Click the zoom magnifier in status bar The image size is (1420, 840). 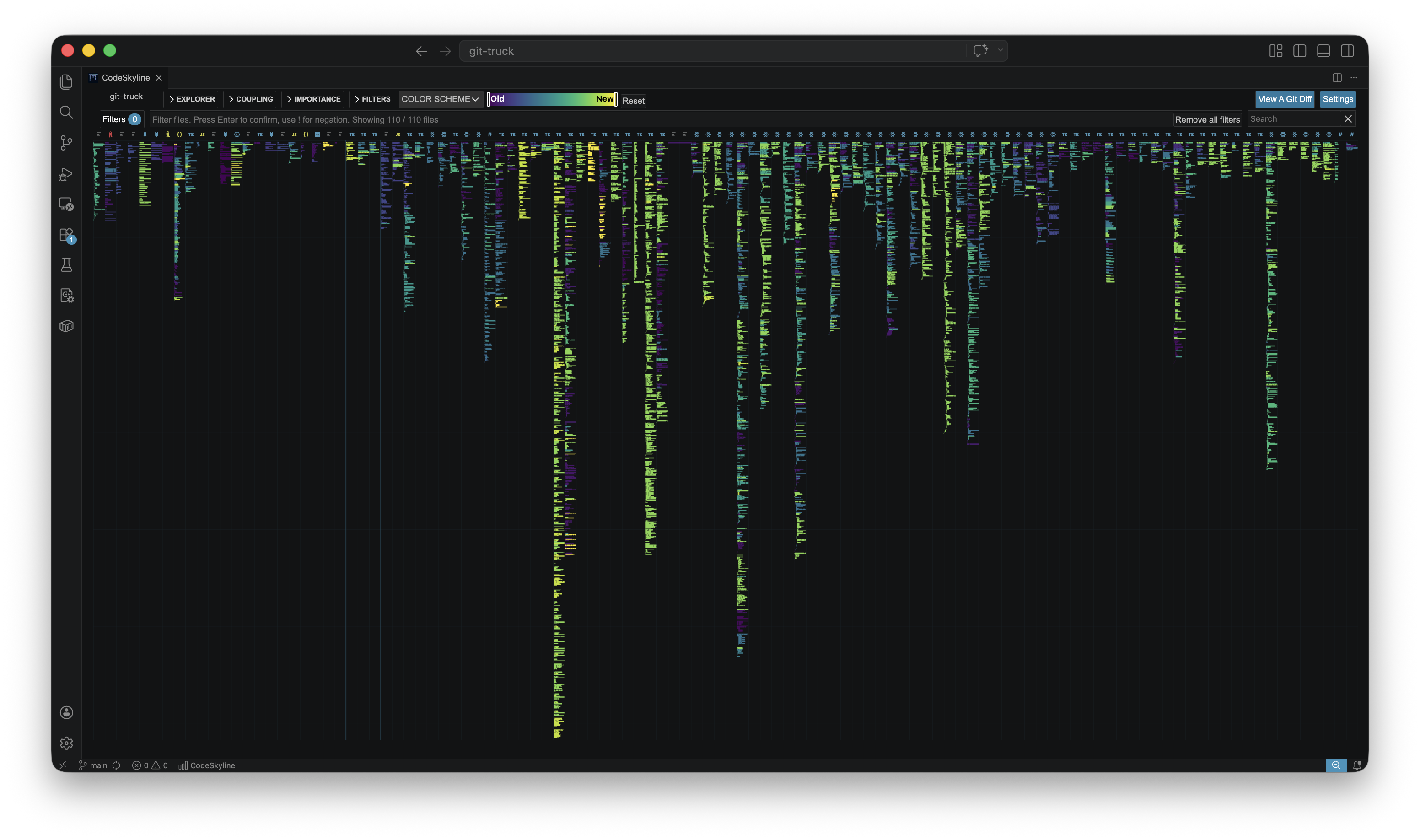pyautogui.click(x=1336, y=765)
